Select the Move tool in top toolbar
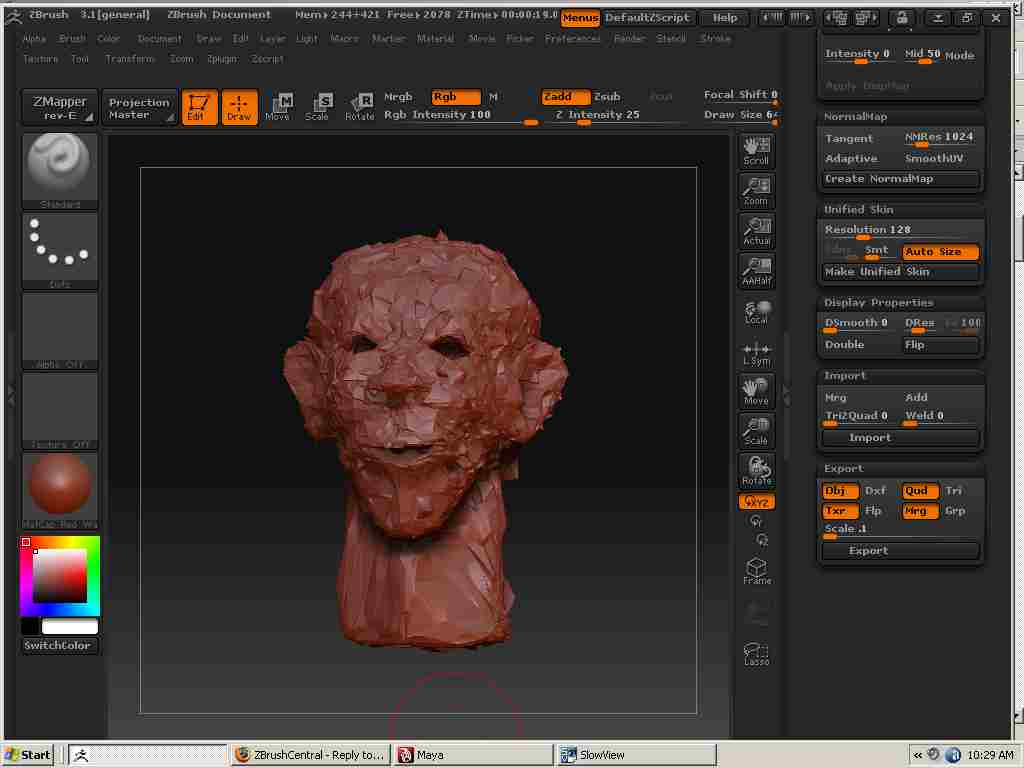Image resolution: width=1024 pixels, height=768 pixels. click(x=278, y=107)
